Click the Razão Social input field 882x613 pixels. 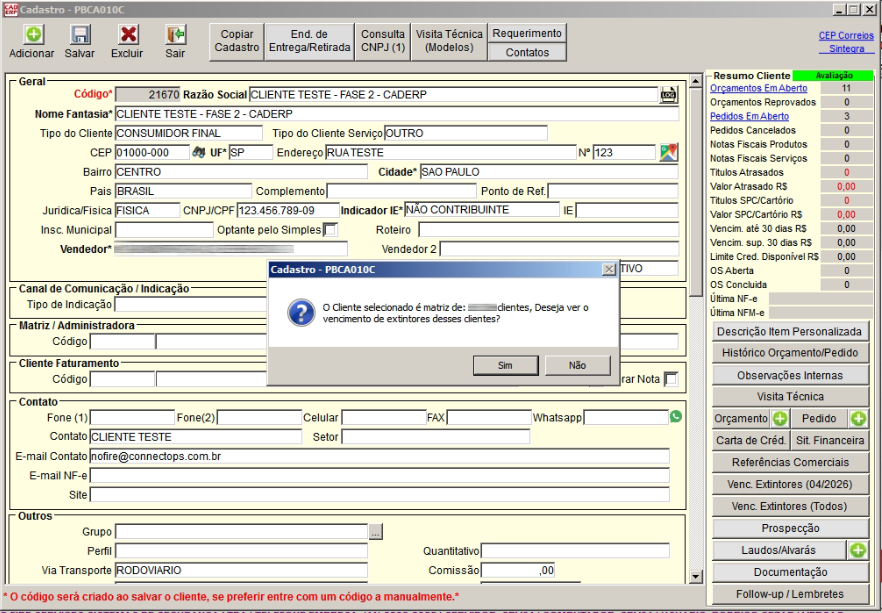point(453,94)
